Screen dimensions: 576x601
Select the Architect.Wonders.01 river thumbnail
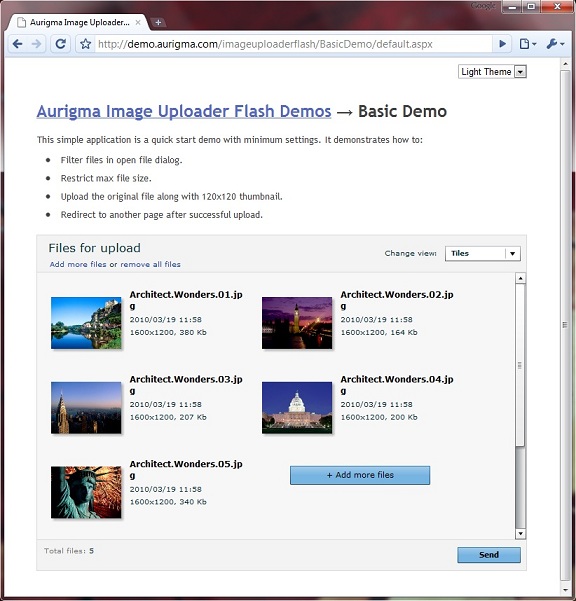click(86, 323)
